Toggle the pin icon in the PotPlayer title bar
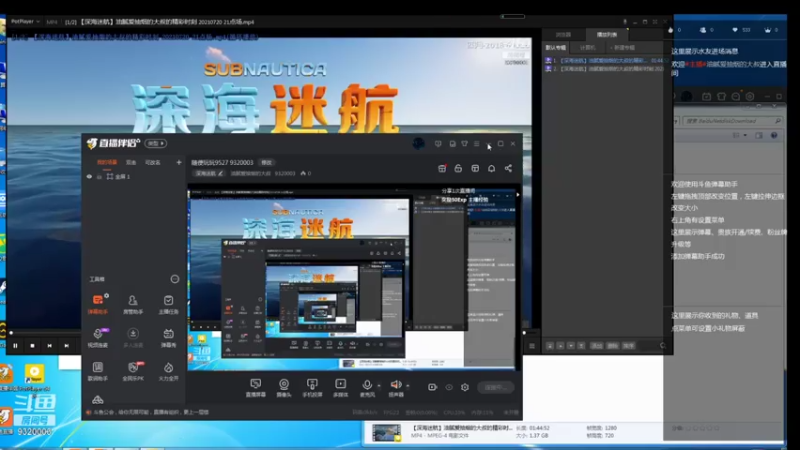Viewport: 800px width, 450px height. (x=624, y=22)
